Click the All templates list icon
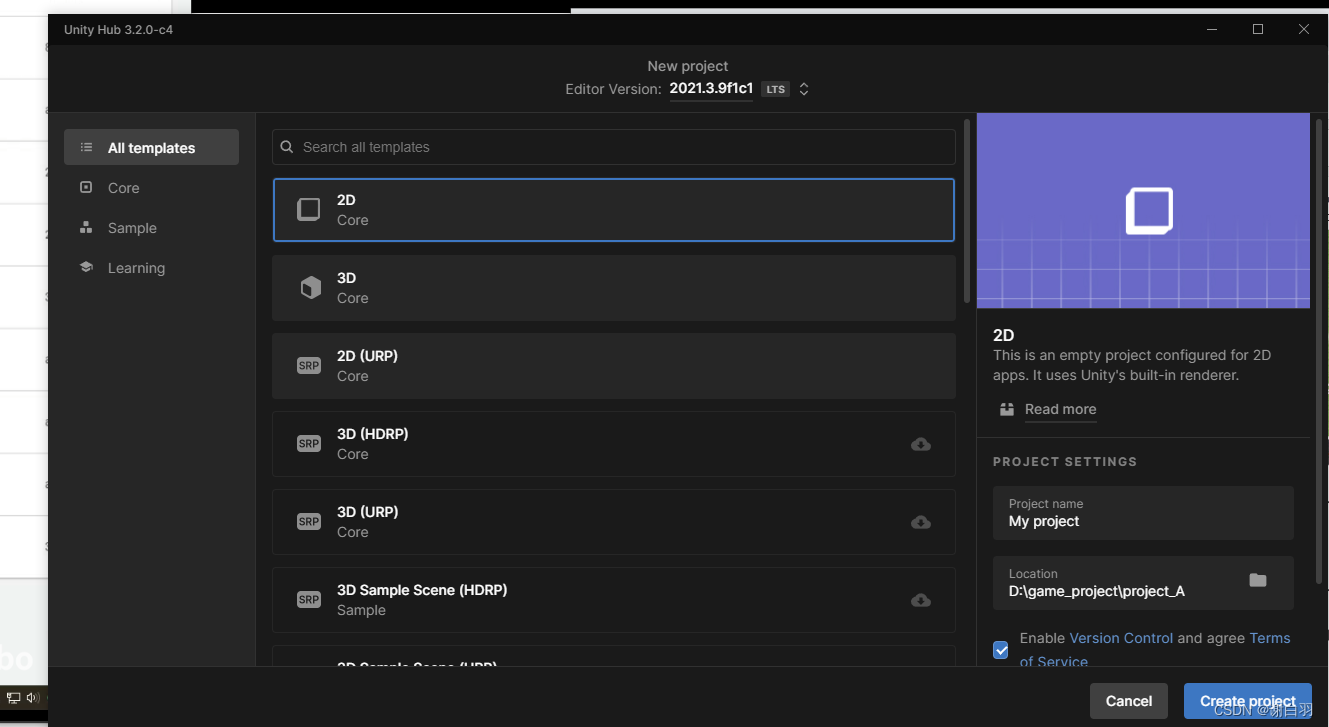 pyautogui.click(x=86, y=147)
